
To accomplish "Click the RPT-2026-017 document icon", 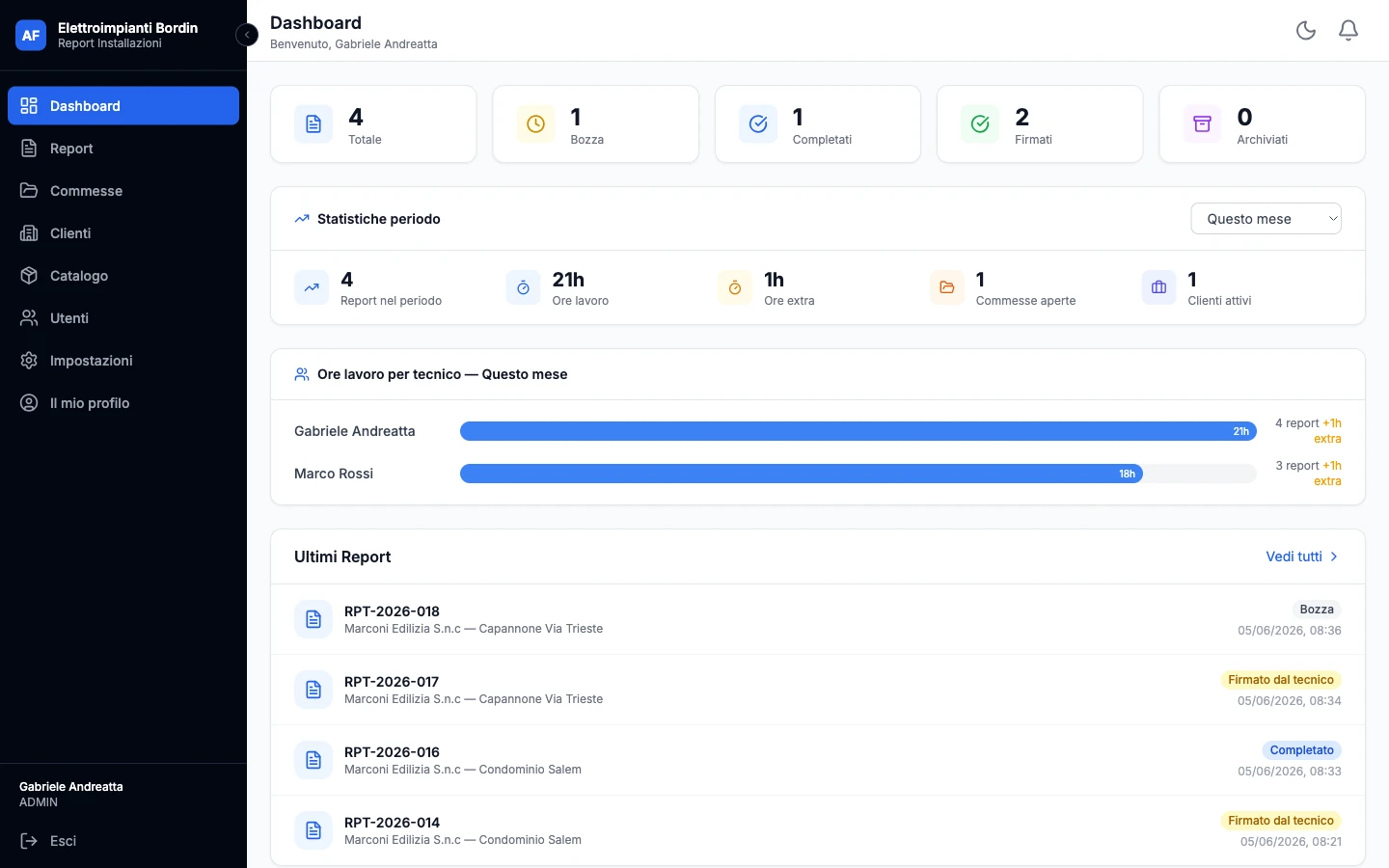I will (x=313, y=690).
